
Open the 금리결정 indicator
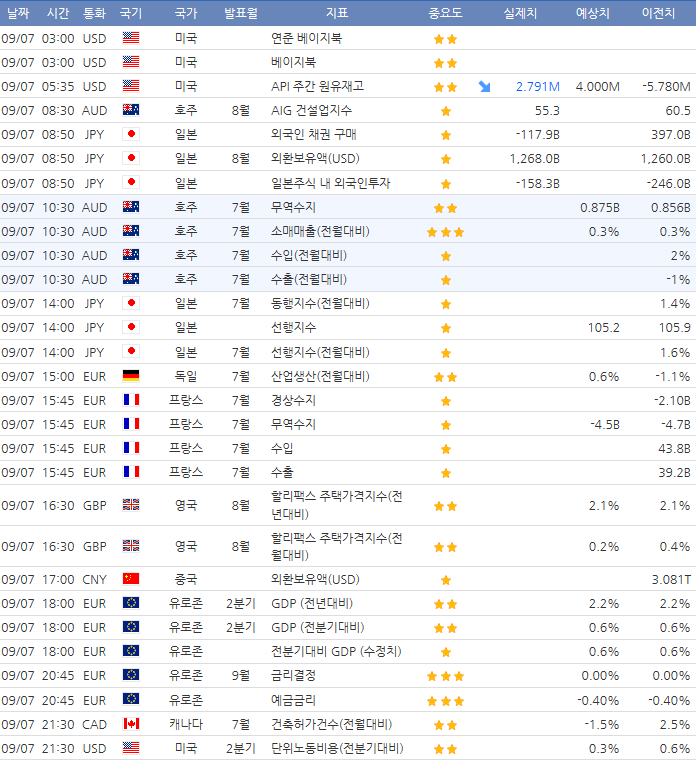(294, 676)
